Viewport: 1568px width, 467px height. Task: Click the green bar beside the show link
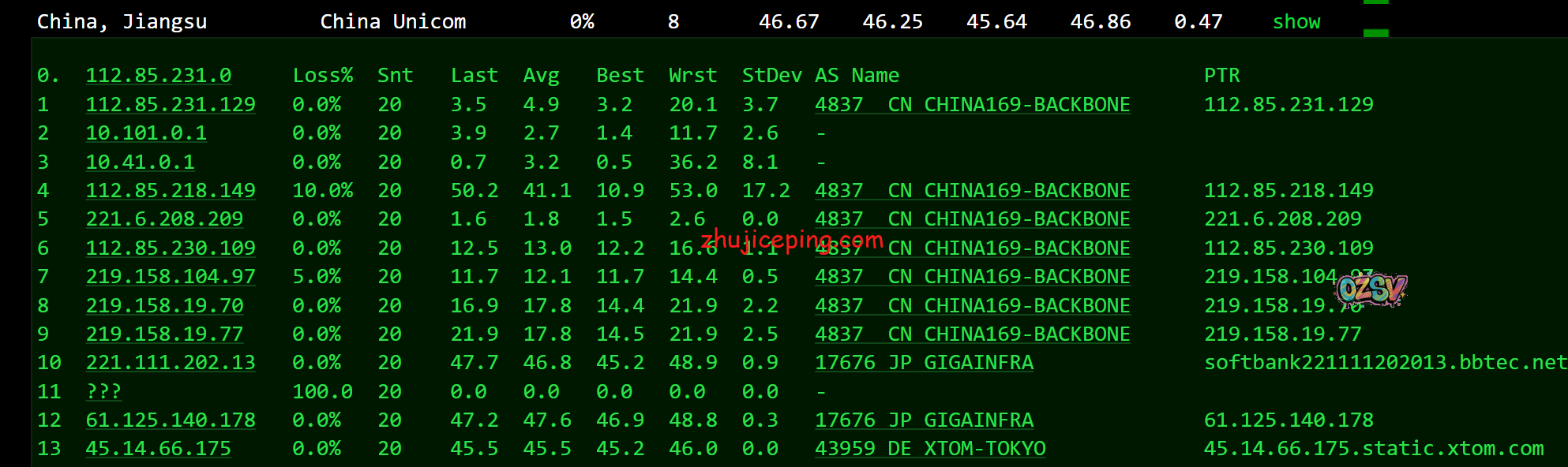pos(1375,32)
